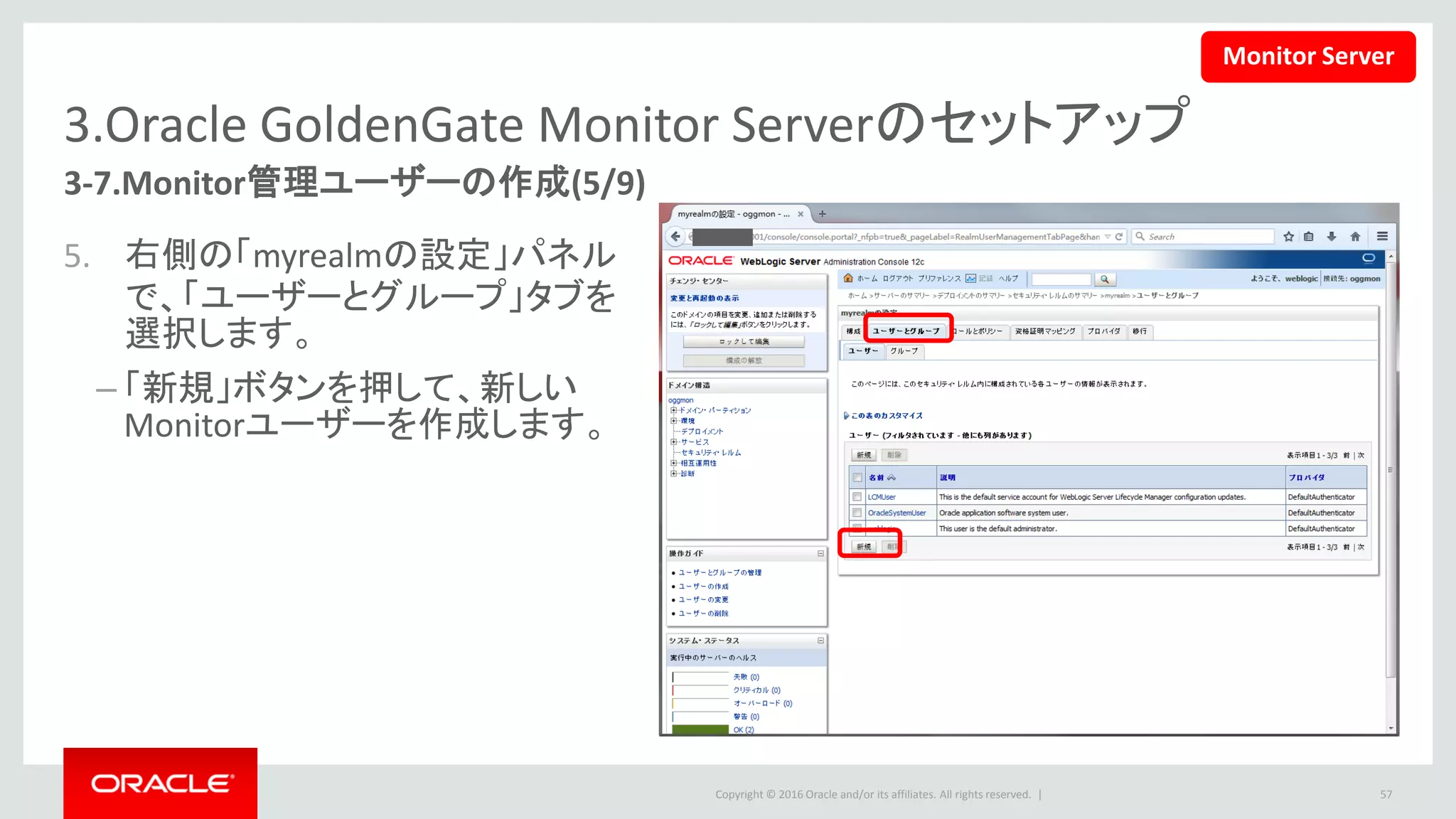Click the green OK health bar
The height and width of the screenshot is (819, 1456).
click(700, 729)
